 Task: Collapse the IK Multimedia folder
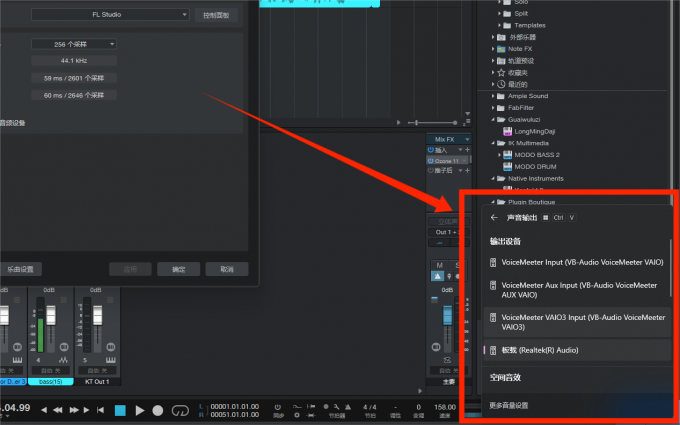tap(493, 143)
